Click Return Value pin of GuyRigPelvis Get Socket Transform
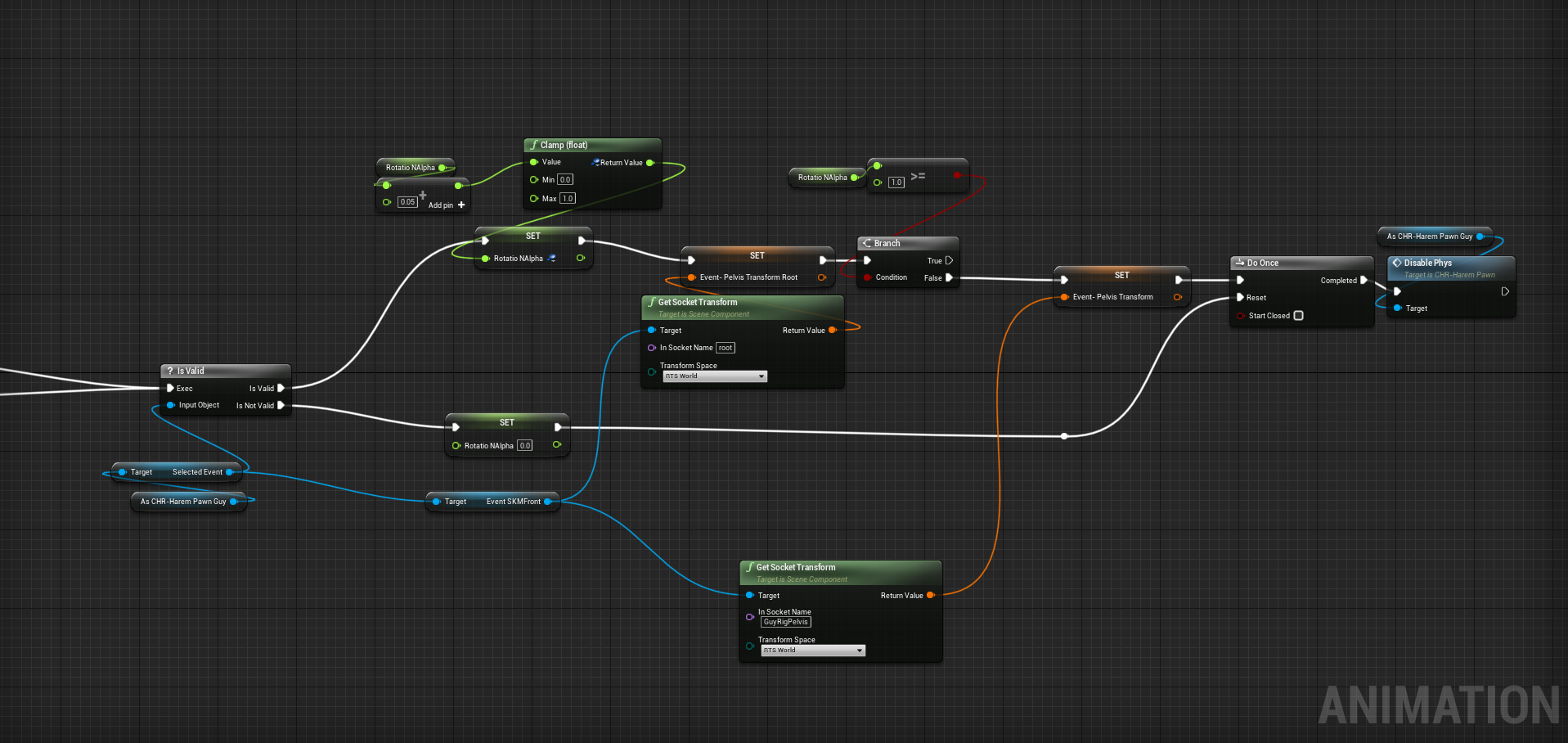 tap(930, 595)
